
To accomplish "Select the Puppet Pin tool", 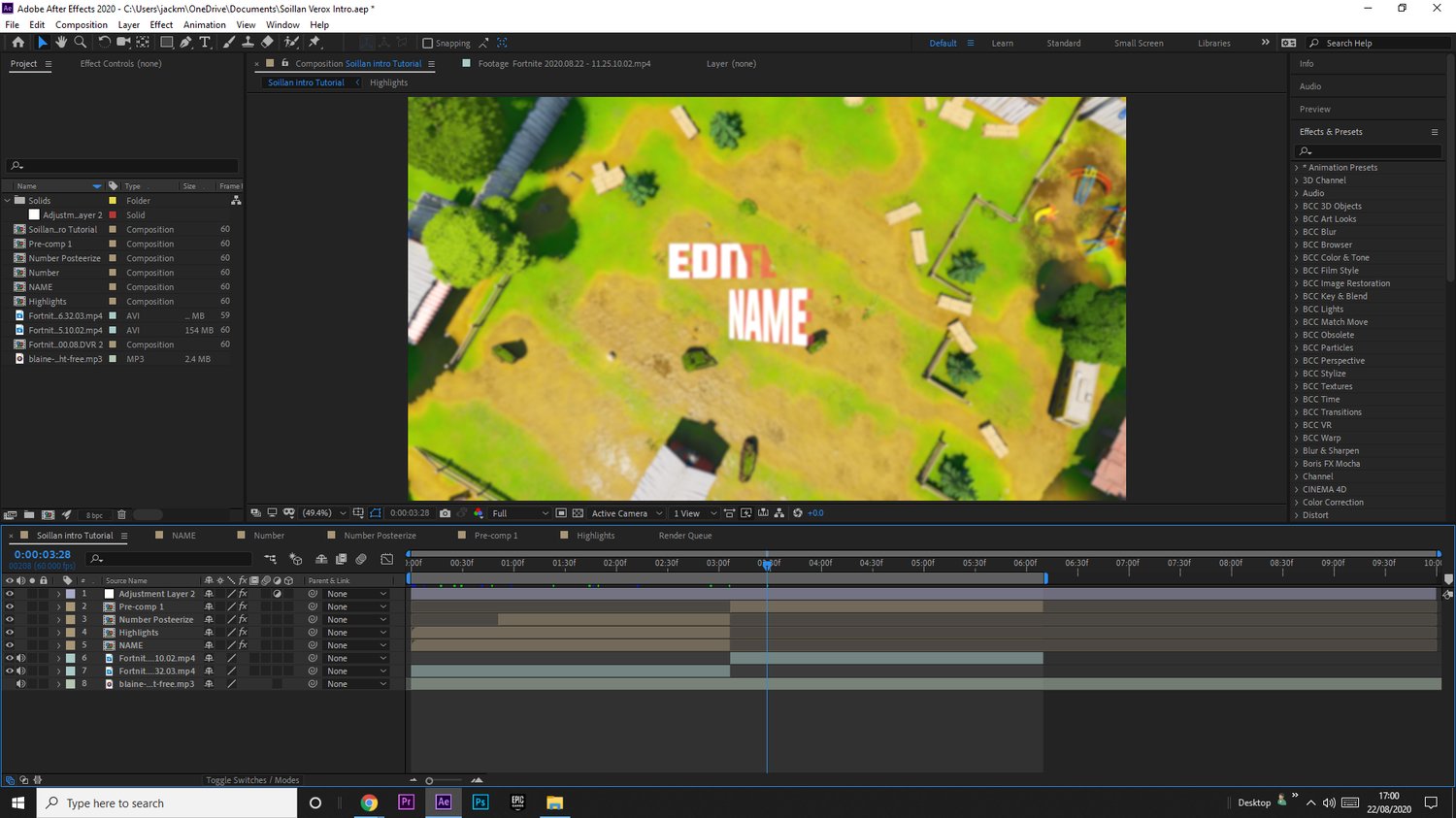I will (314, 43).
